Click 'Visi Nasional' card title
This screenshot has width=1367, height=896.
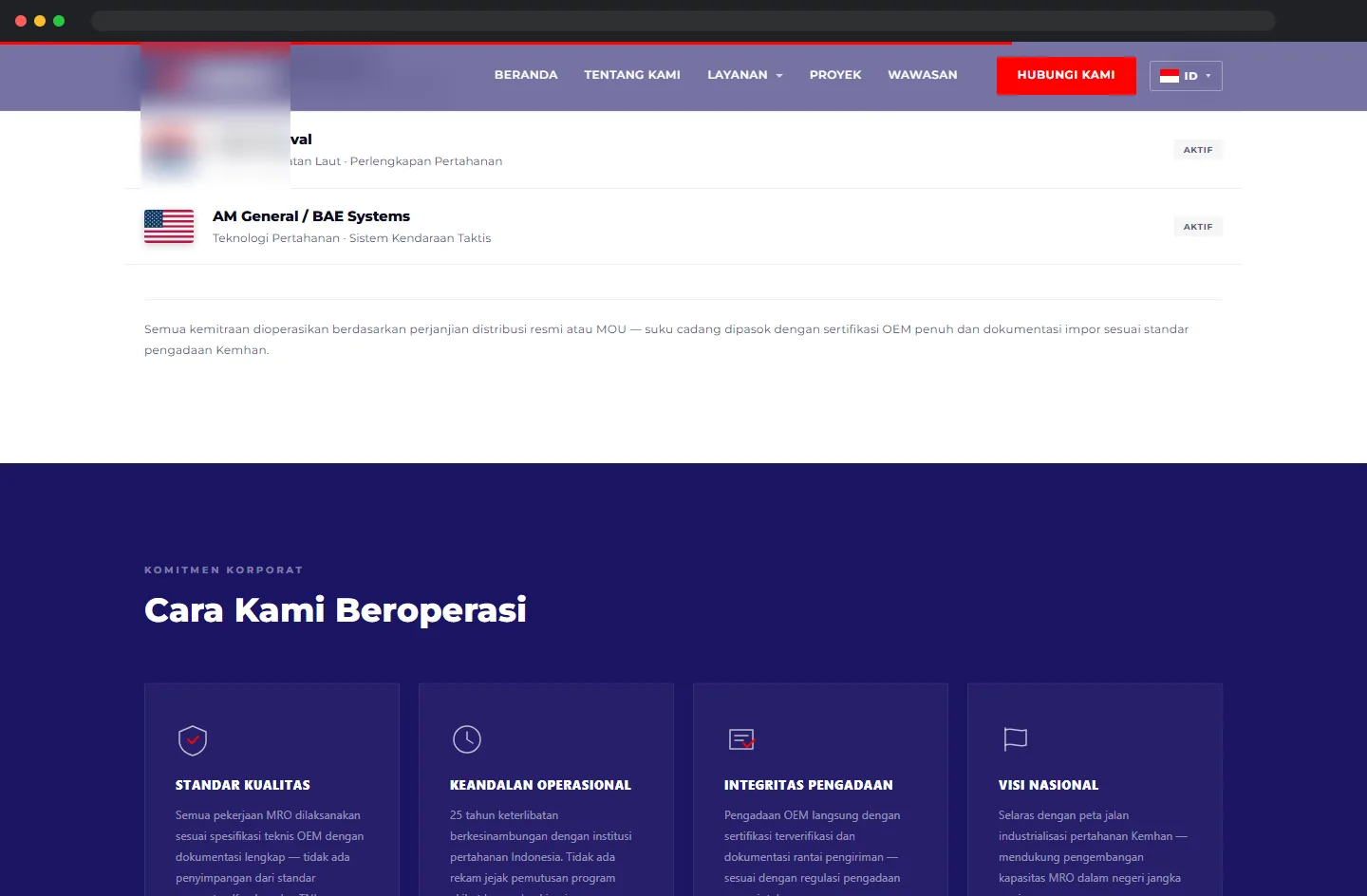coord(1048,785)
